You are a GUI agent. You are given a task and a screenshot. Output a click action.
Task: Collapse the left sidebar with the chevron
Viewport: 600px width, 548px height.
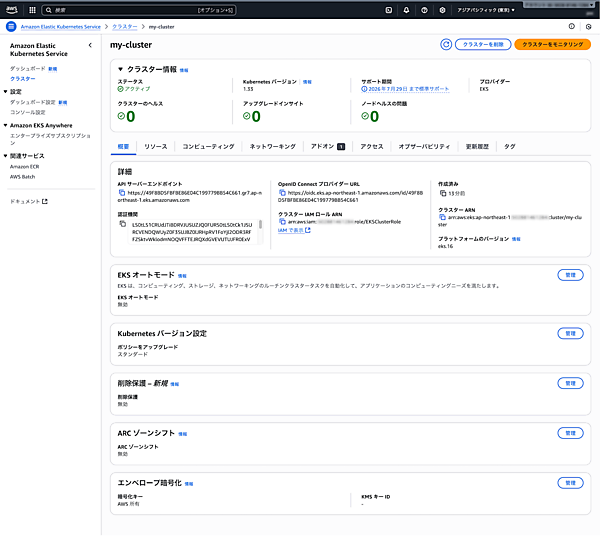tap(90, 45)
